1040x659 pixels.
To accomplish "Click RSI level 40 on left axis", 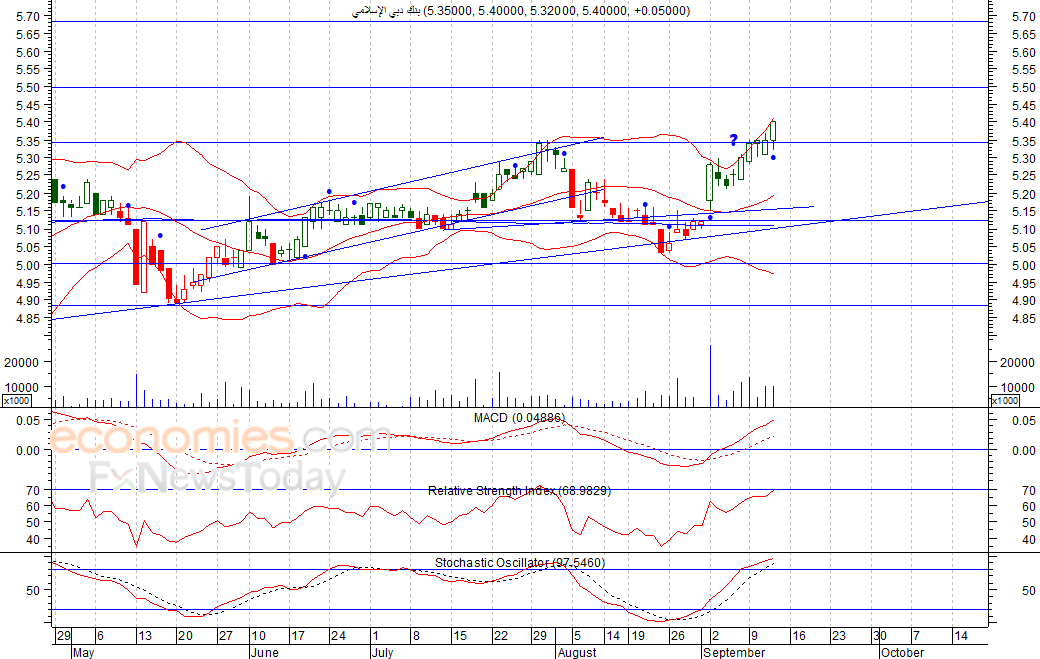I will click(x=33, y=540).
